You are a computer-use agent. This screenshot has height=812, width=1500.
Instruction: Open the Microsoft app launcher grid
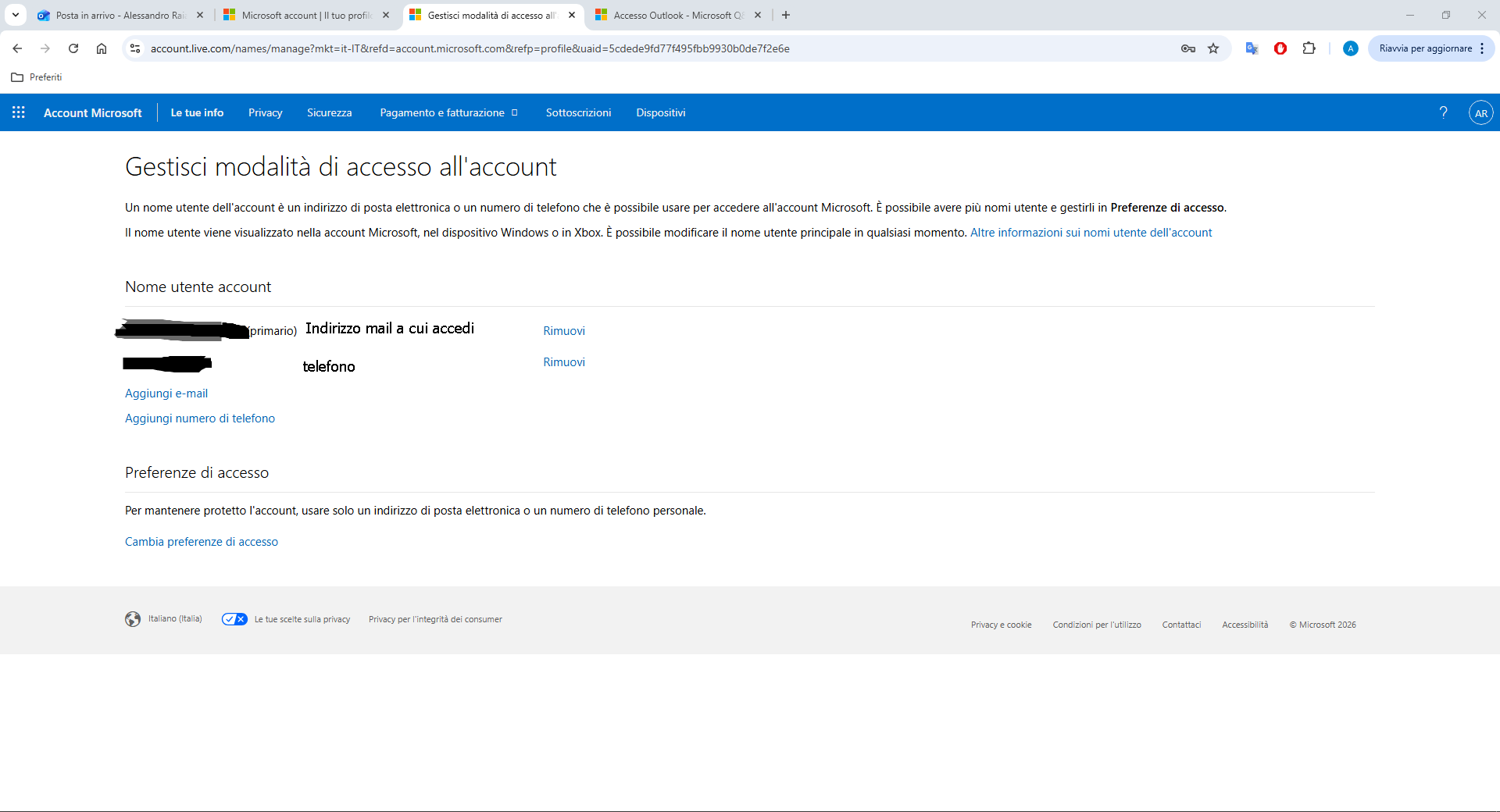pos(19,112)
